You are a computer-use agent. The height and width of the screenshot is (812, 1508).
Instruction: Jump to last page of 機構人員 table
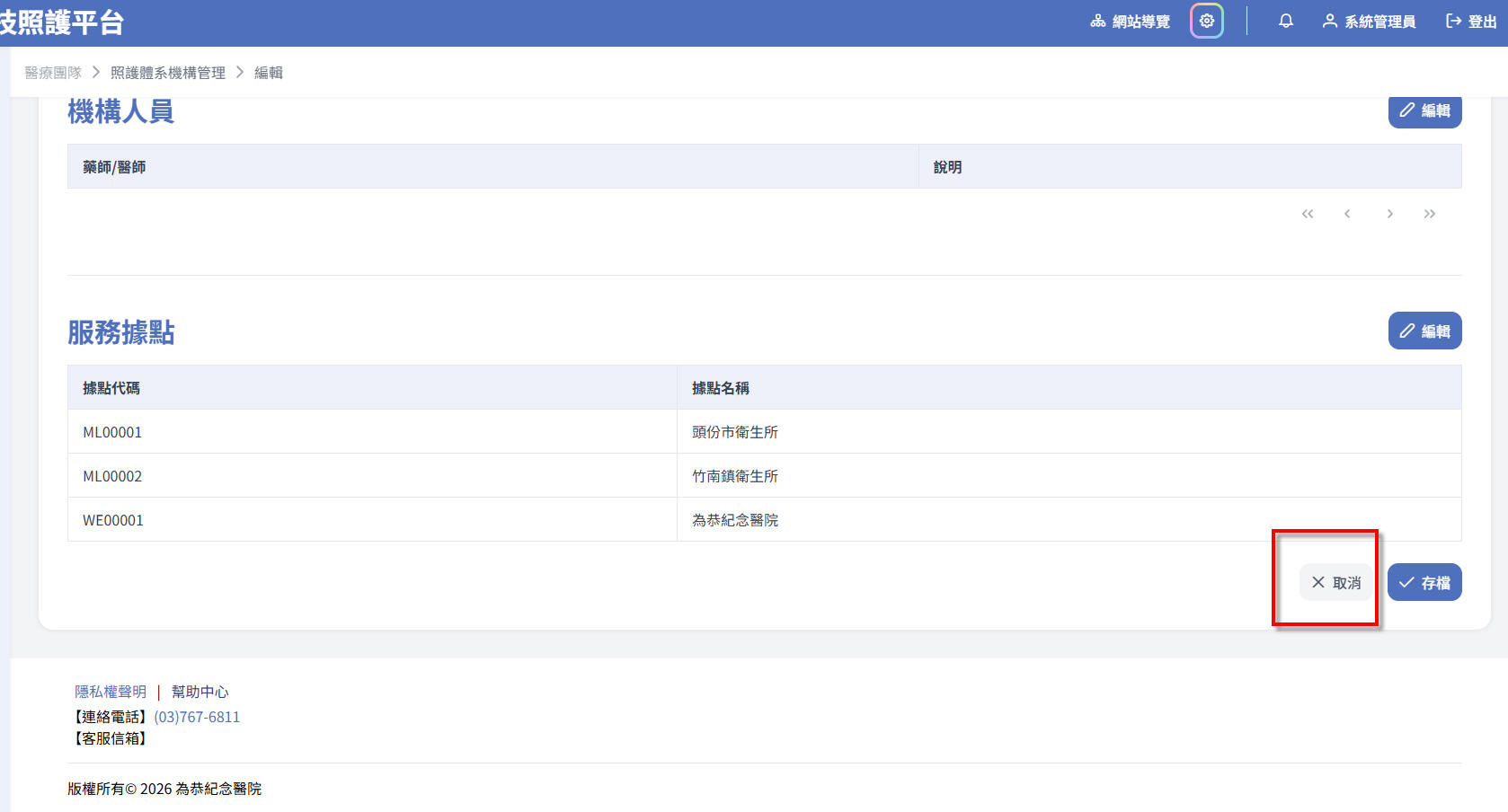click(x=1429, y=214)
